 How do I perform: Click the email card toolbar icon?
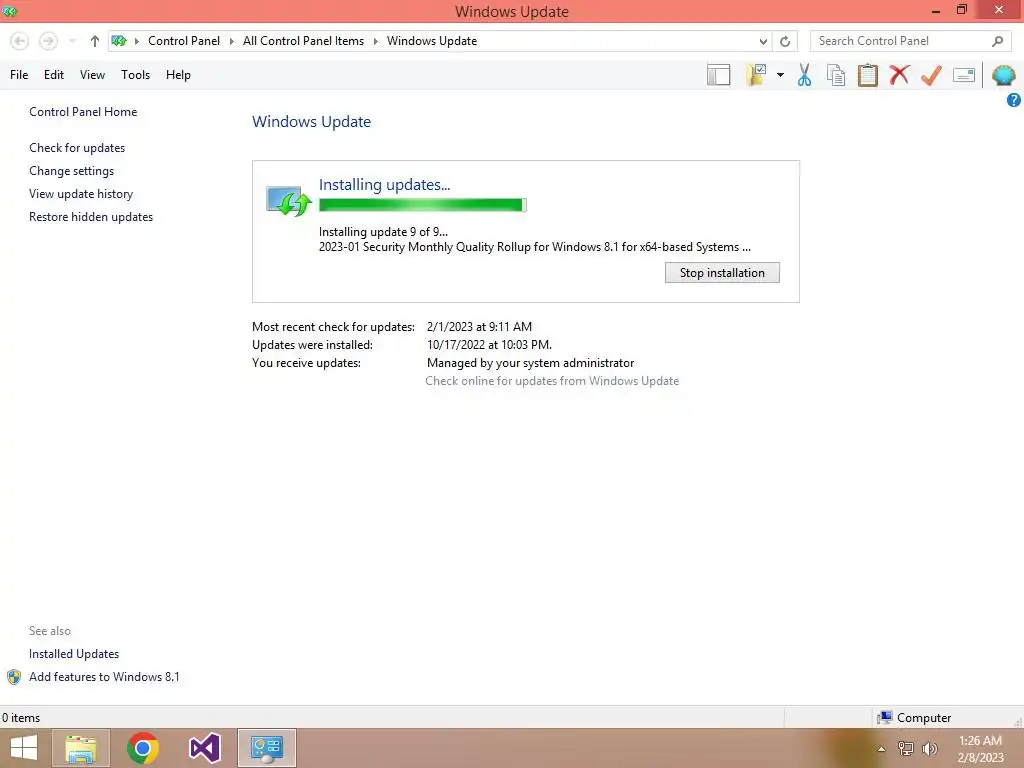pyautogui.click(x=964, y=75)
